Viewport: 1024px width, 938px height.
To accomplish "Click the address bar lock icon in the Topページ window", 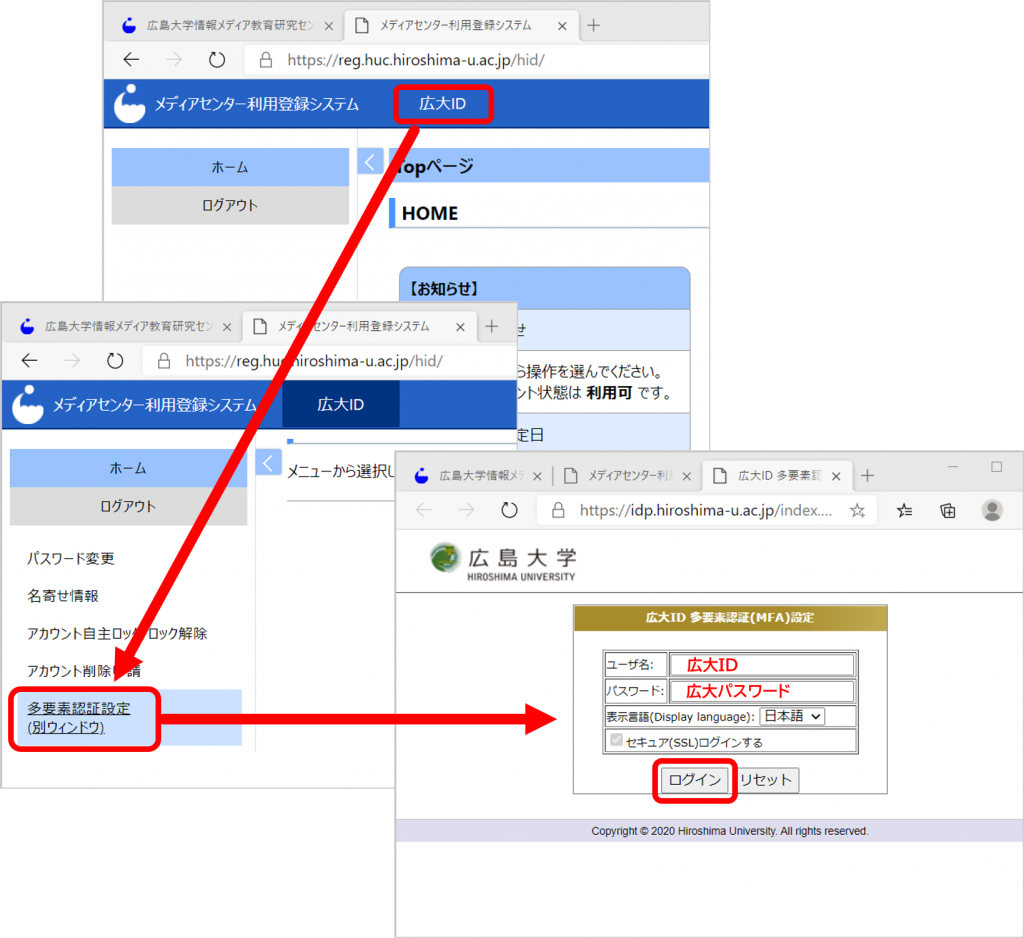I will pyautogui.click(x=266, y=60).
